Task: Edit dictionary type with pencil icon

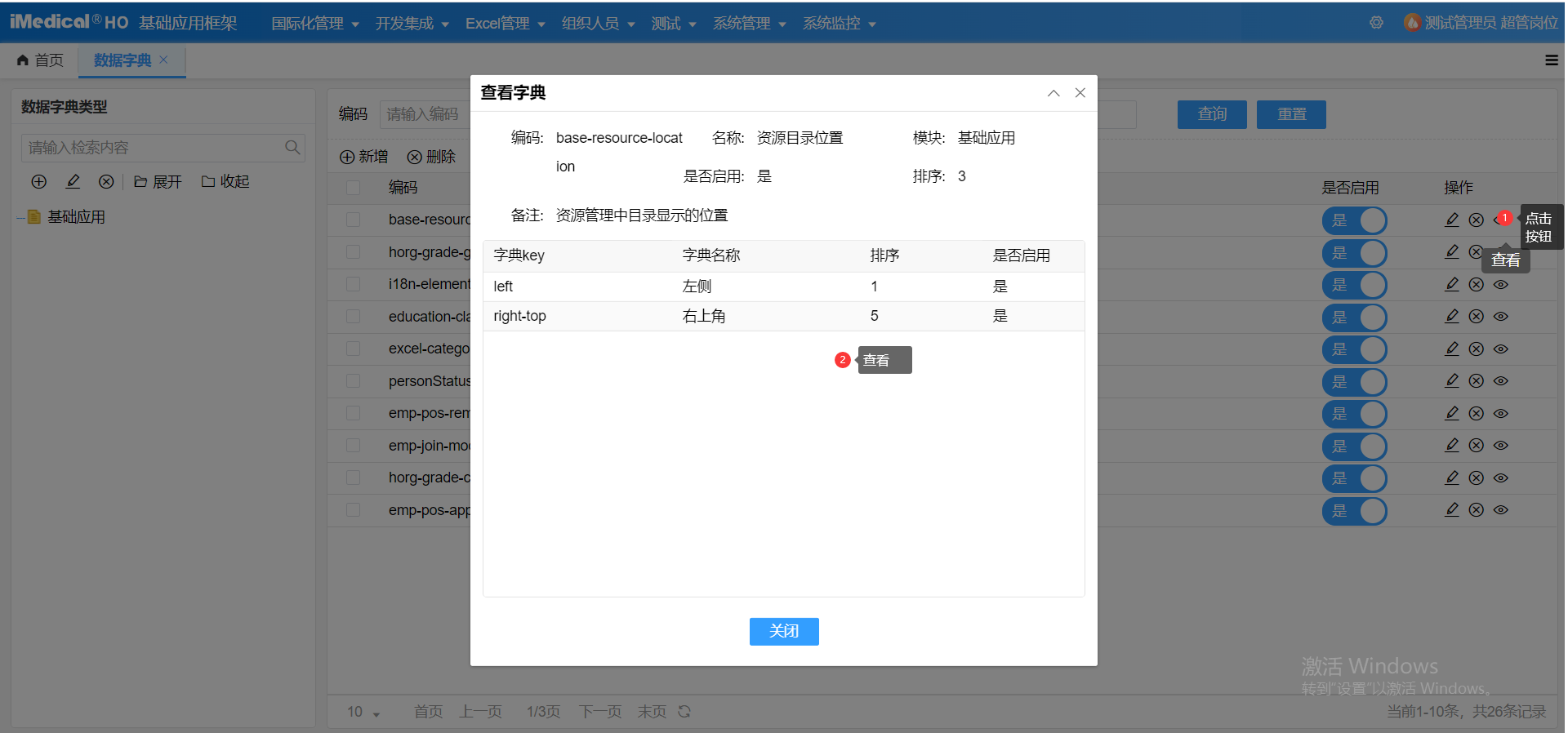Action: pyautogui.click(x=73, y=181)
